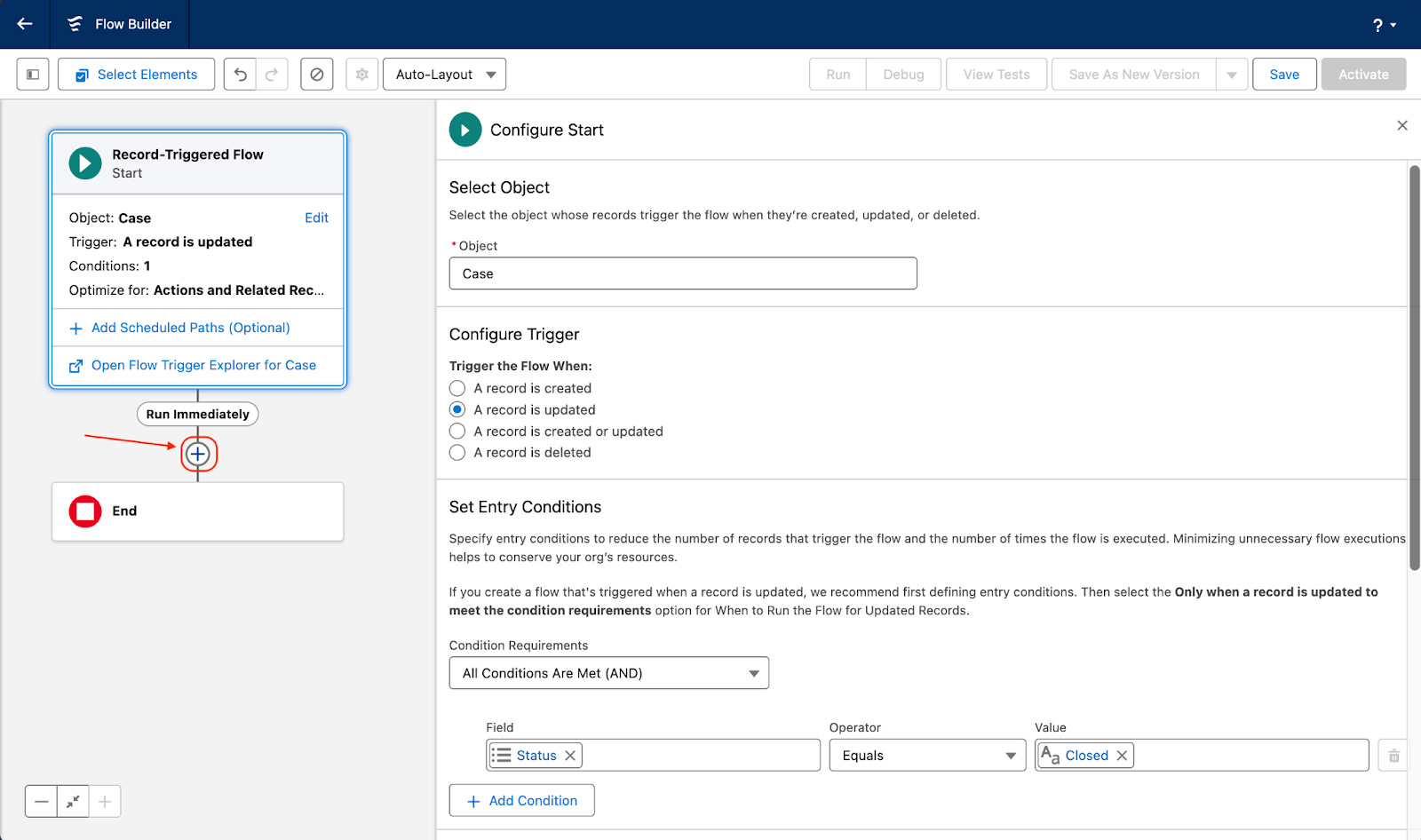
Task: Open Flow Trigger Explorer for Case
Action: click(x=203, y=365)
